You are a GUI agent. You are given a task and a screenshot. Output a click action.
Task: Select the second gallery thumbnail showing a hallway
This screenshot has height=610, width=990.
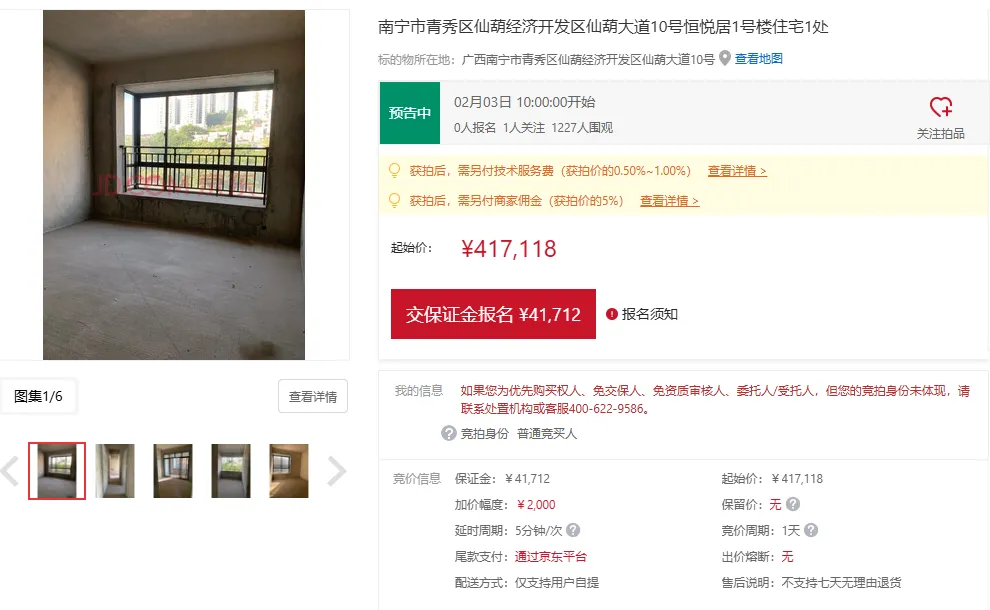[115, 471]
